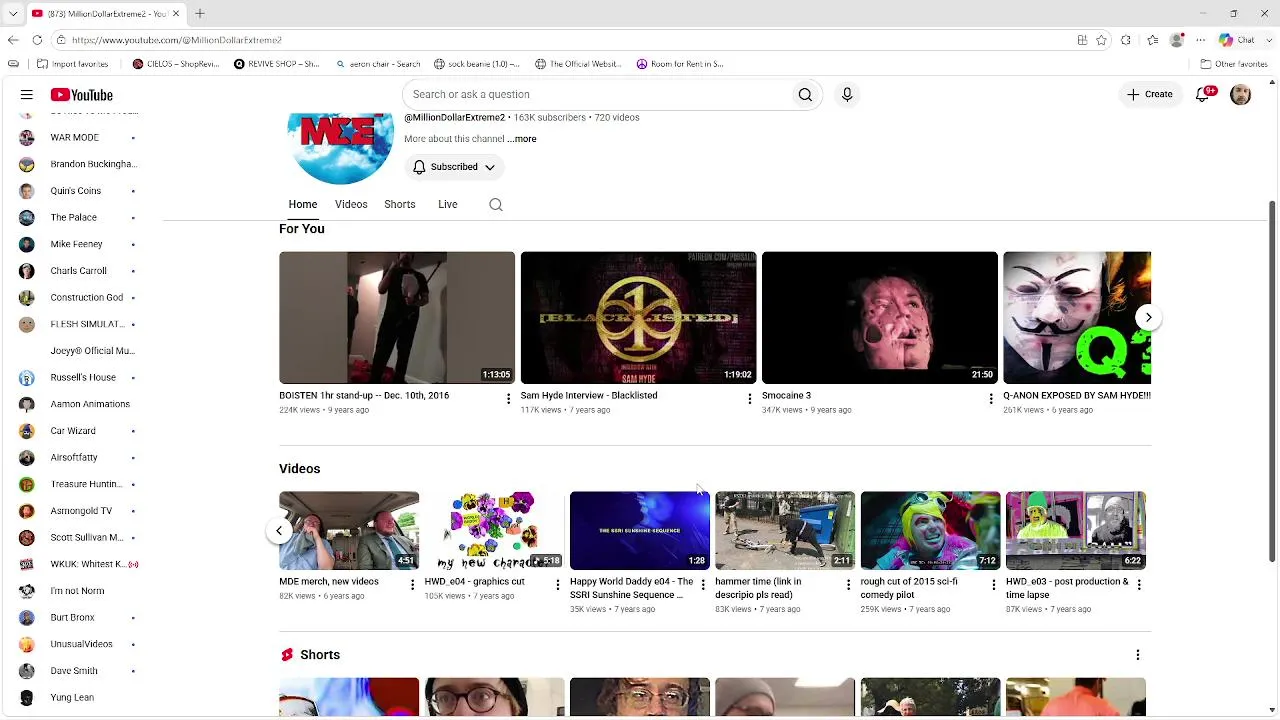Viewport: 1280px width, 720px height.
Task: Open options for Sam Hyde Interview video
Action: point(749,399)
